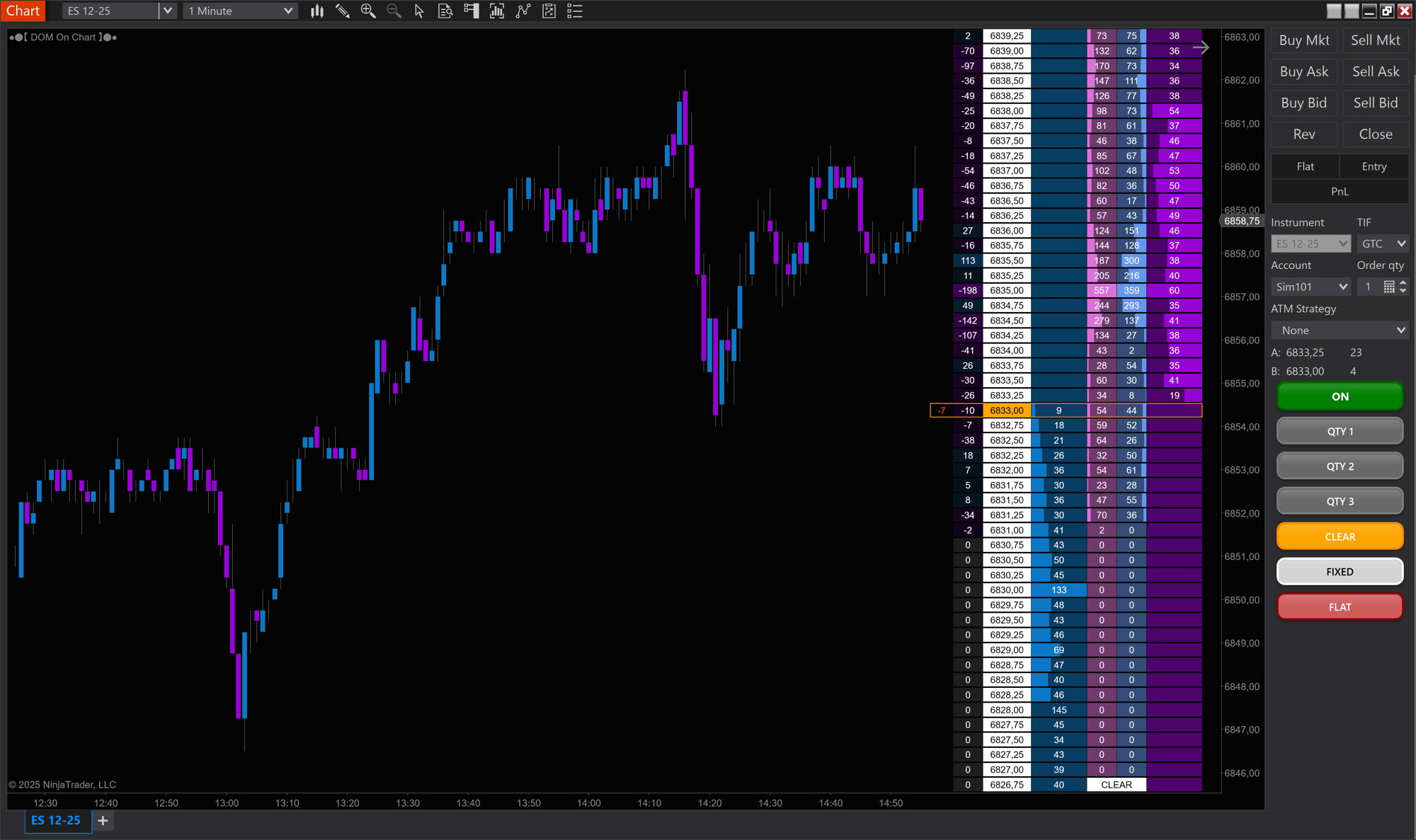Open the properties list icon
Image resolution: width=1416 pixels, height=840 pixels.
pyautogui.click(x=575, y=11)
